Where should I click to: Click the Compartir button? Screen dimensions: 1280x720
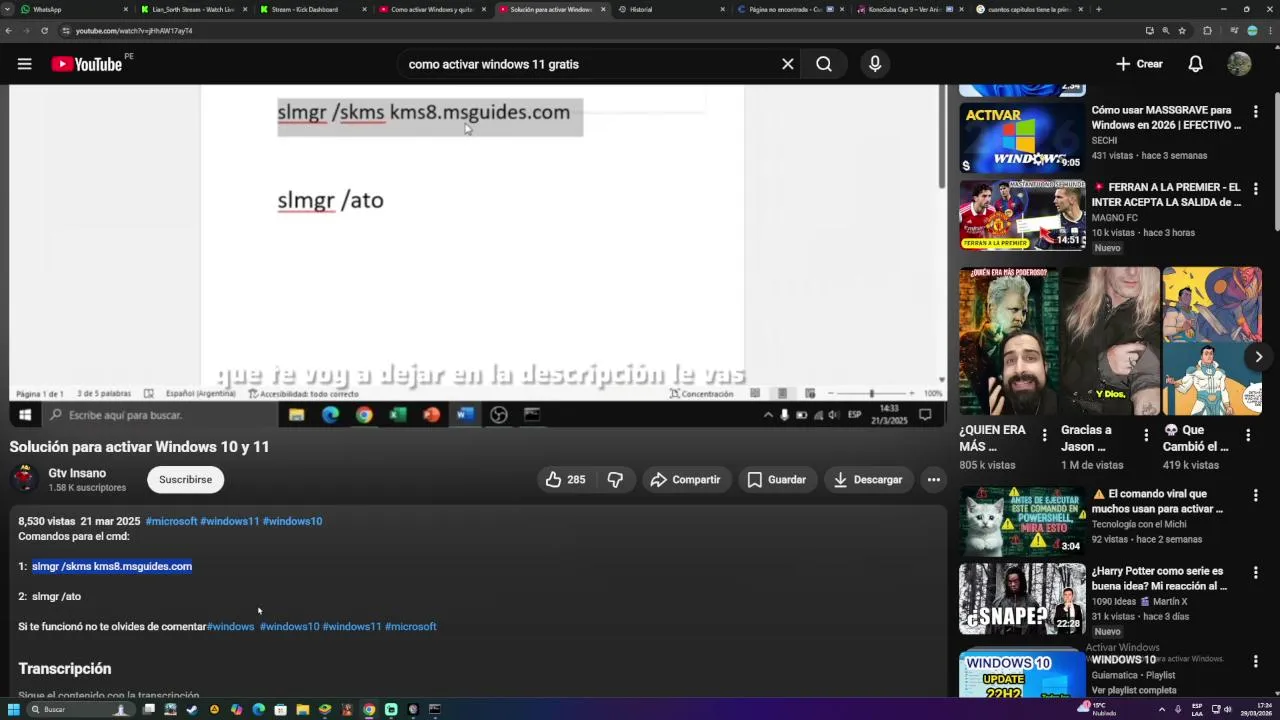pyautogui.click(x=685, y=480)
